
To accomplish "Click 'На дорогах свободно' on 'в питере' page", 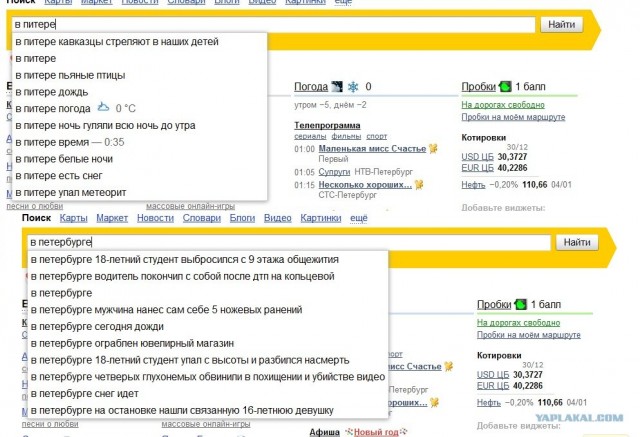I will pos(503,105).
